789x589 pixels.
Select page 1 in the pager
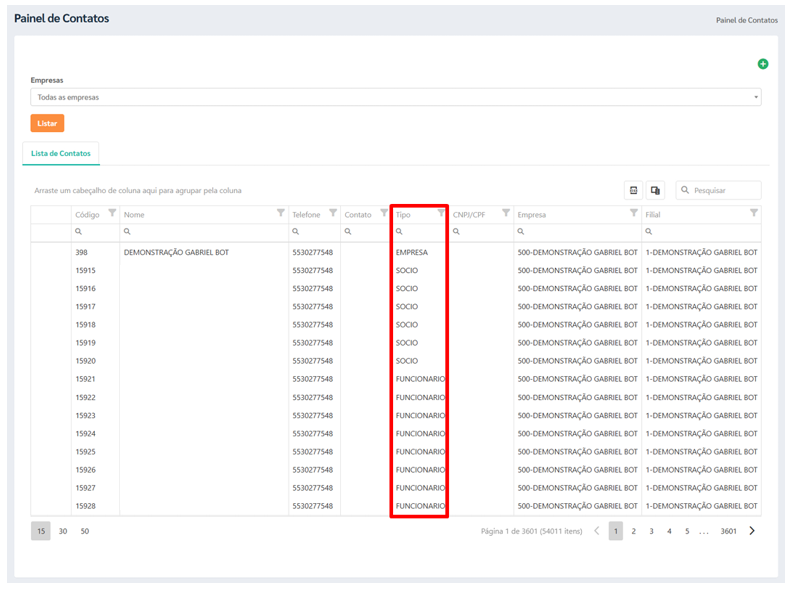click(x=616, y=531)
